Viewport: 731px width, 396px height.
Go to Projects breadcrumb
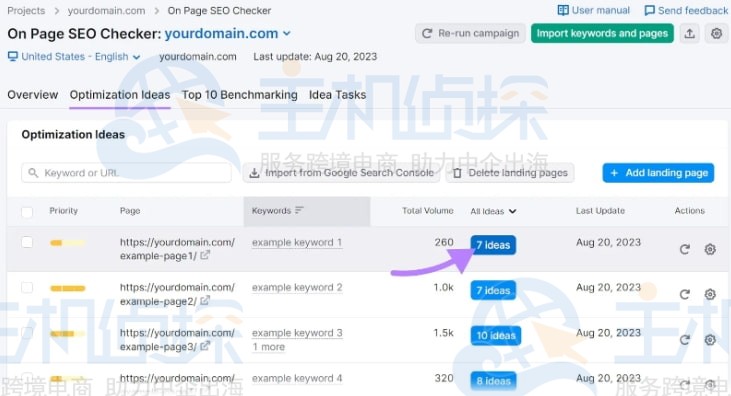(26, 11)
